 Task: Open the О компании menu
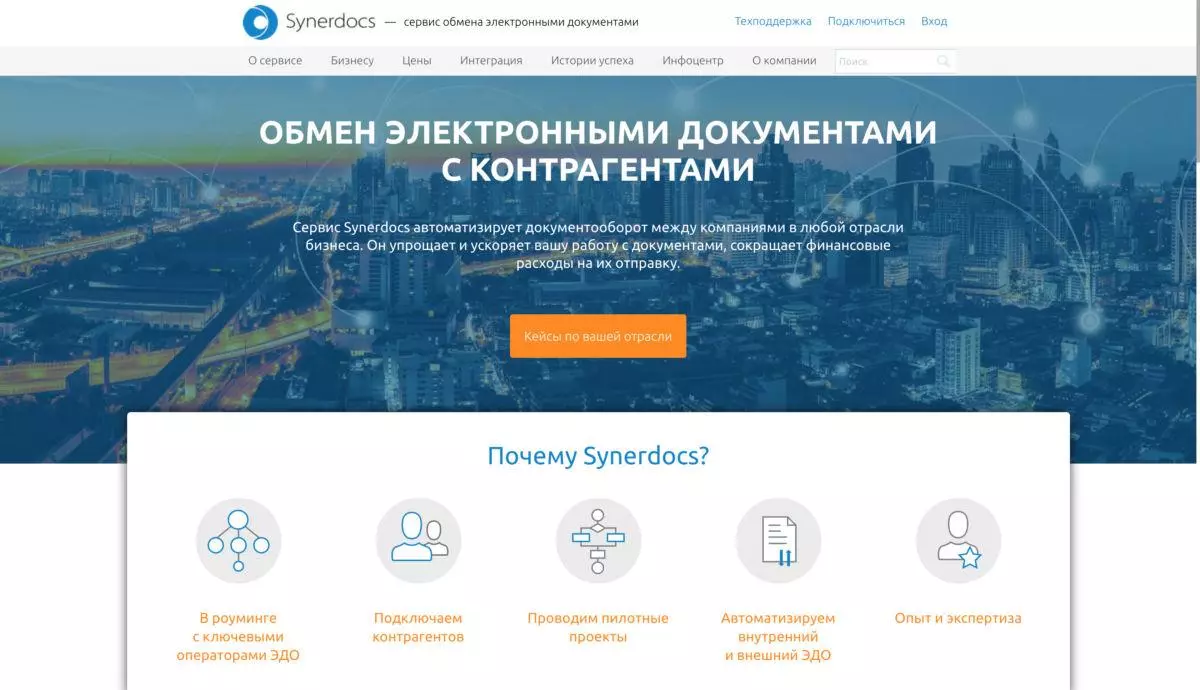click(x=784, y=60)
